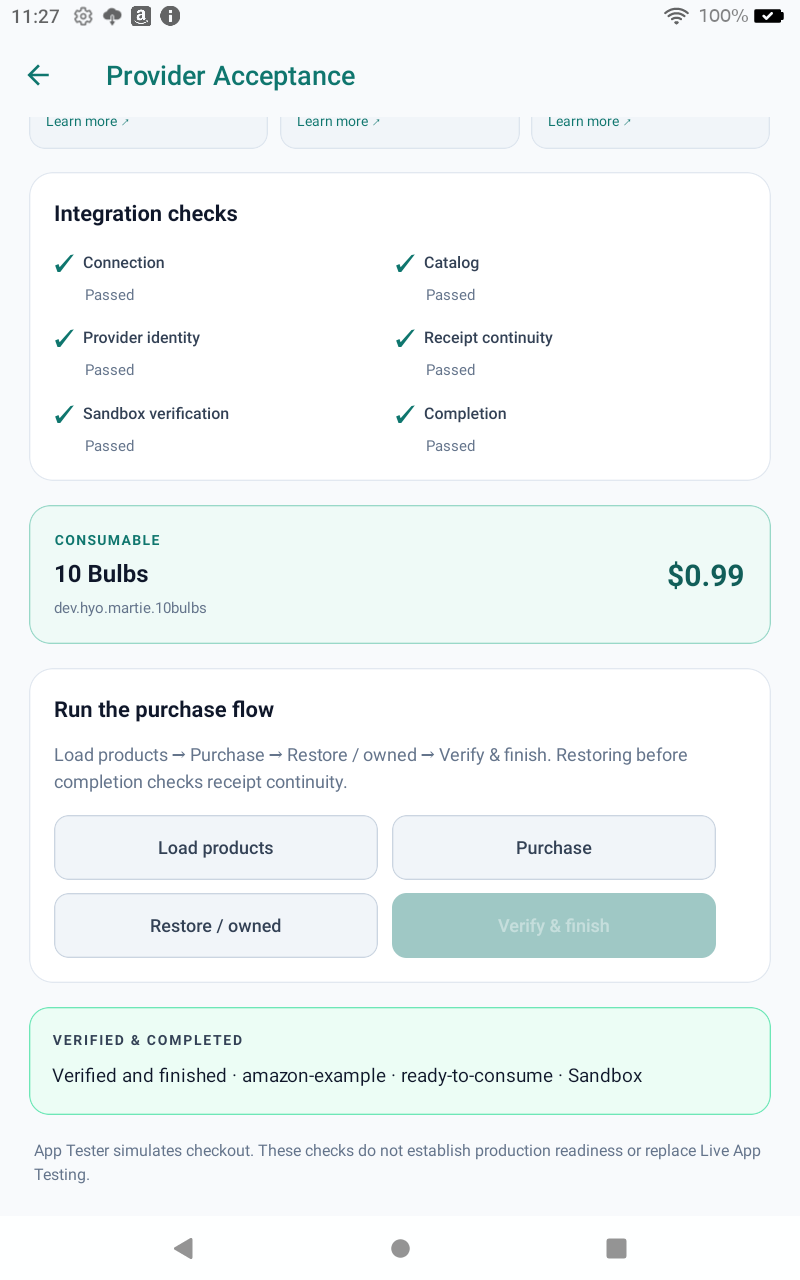Tap the Android back triangle button

coord(183,1248)
